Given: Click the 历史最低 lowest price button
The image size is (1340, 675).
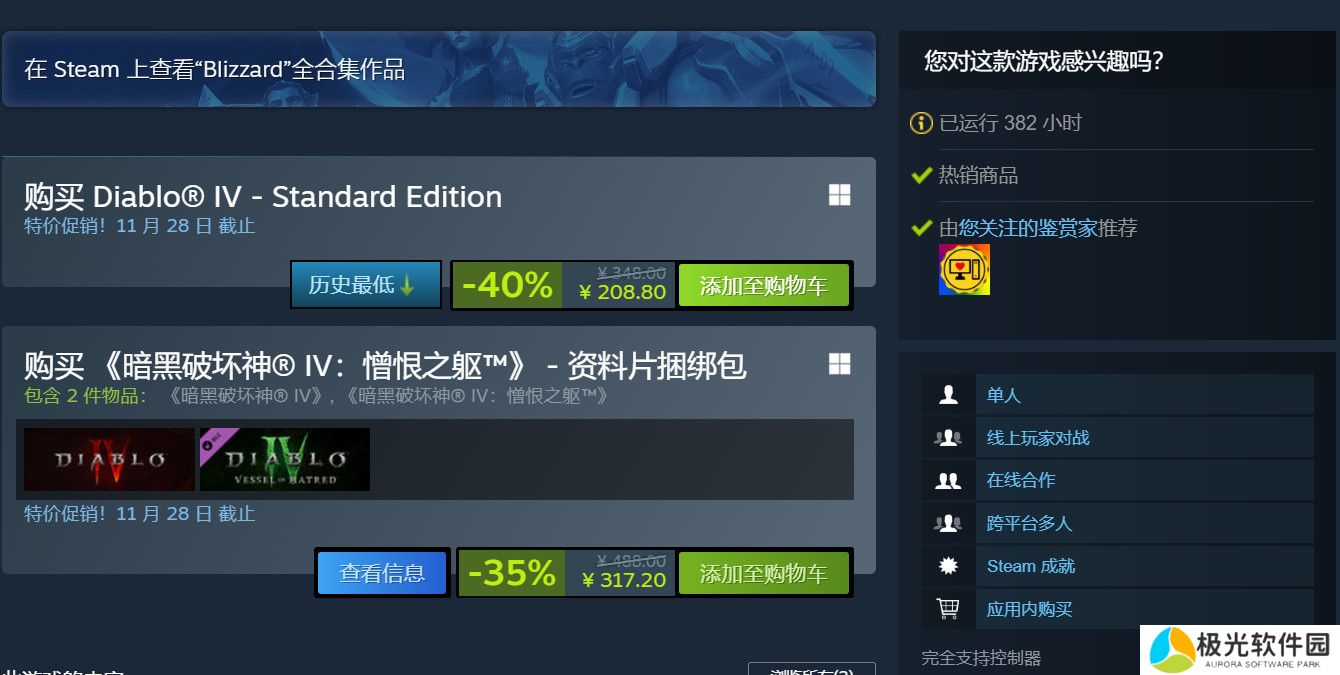Looking at the screenshot, I should (366, 285).
